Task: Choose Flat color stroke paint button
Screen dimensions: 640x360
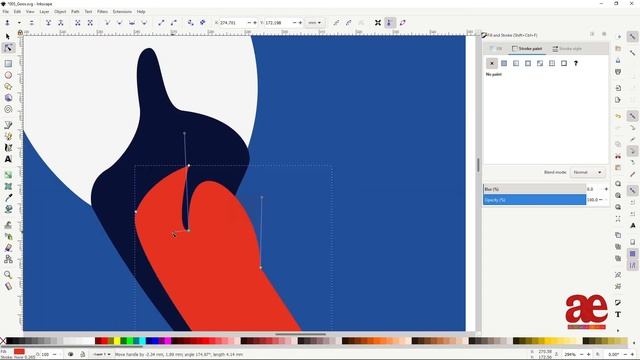Action: coord(504,63)
